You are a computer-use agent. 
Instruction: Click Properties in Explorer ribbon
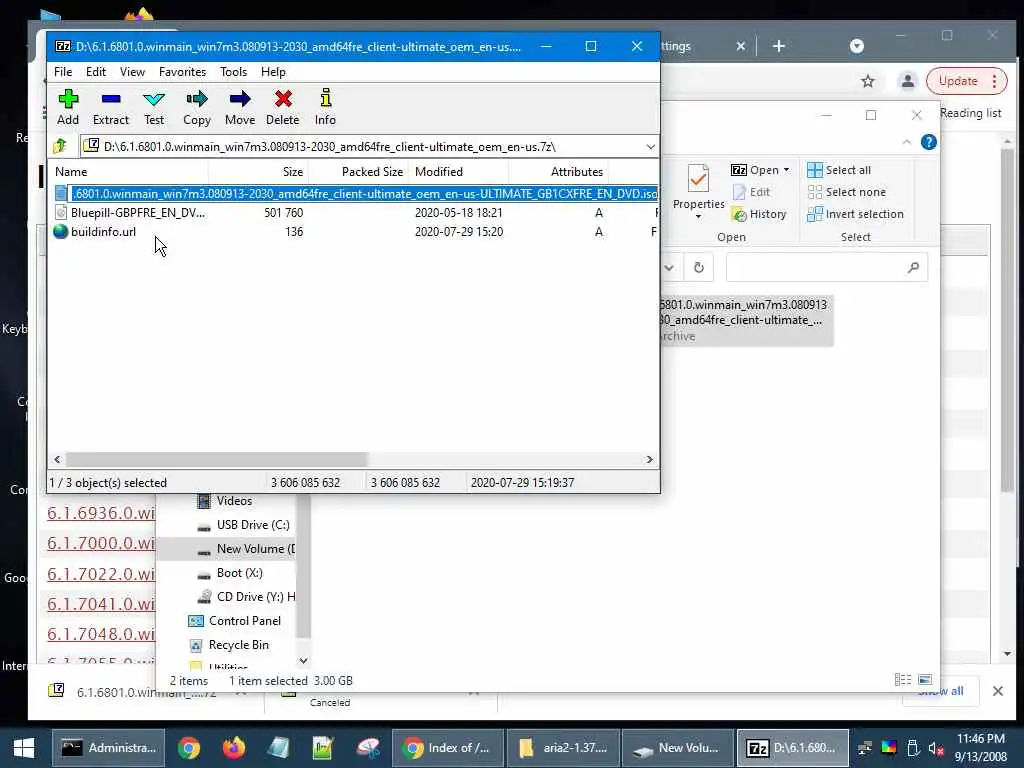698,191
